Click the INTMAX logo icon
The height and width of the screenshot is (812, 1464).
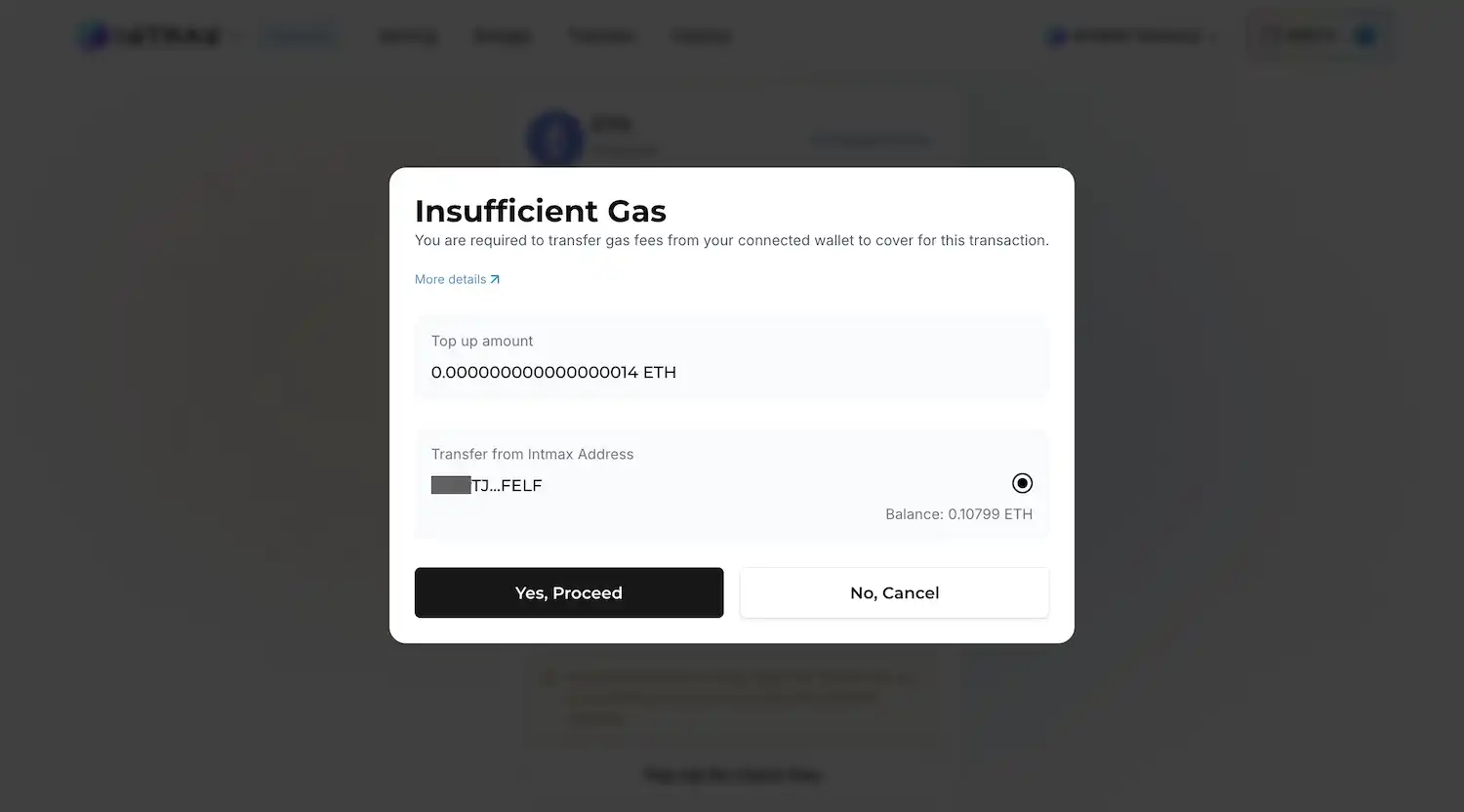coord(92,35)
